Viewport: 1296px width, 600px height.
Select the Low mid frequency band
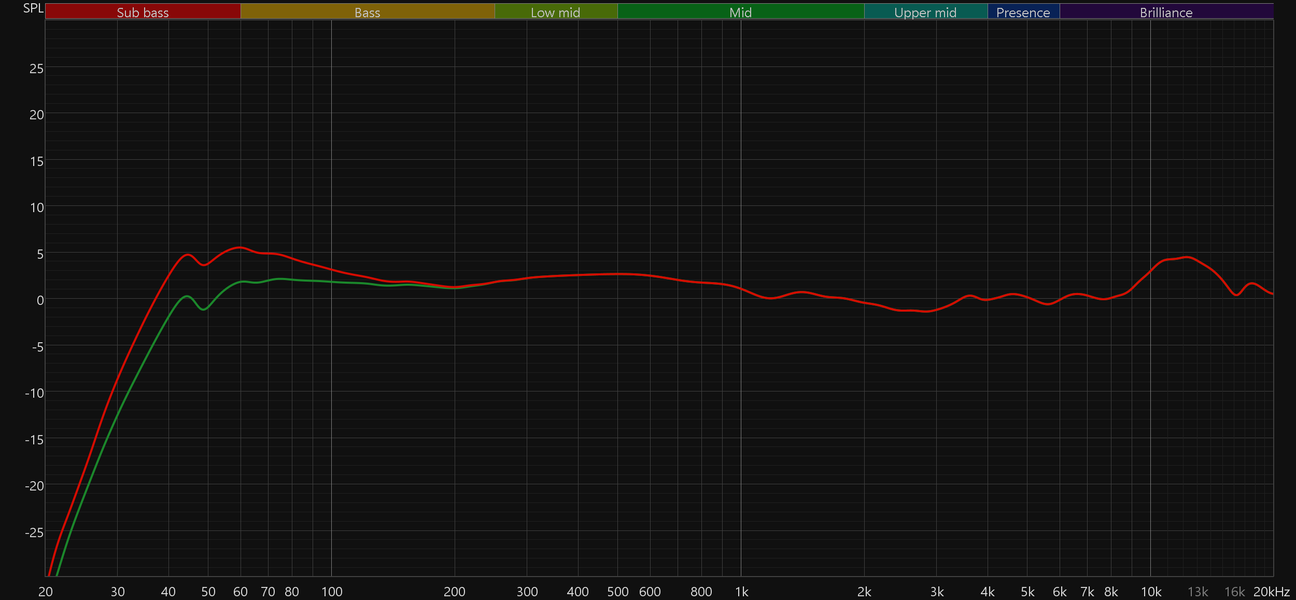coord(556,12)
